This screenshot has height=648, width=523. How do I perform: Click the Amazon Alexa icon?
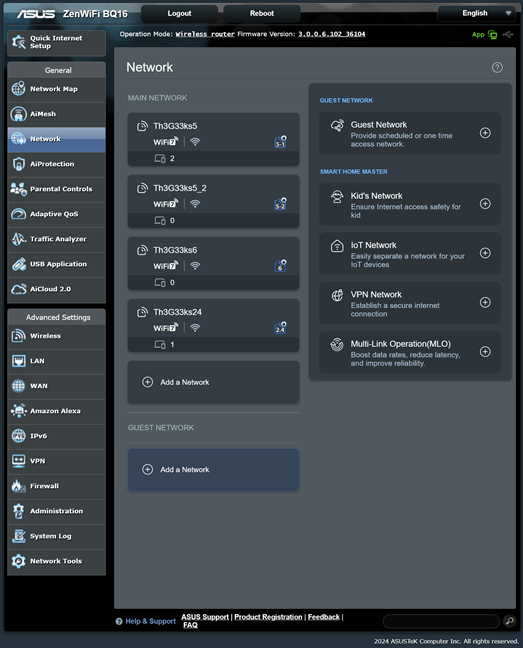[19, 411]
